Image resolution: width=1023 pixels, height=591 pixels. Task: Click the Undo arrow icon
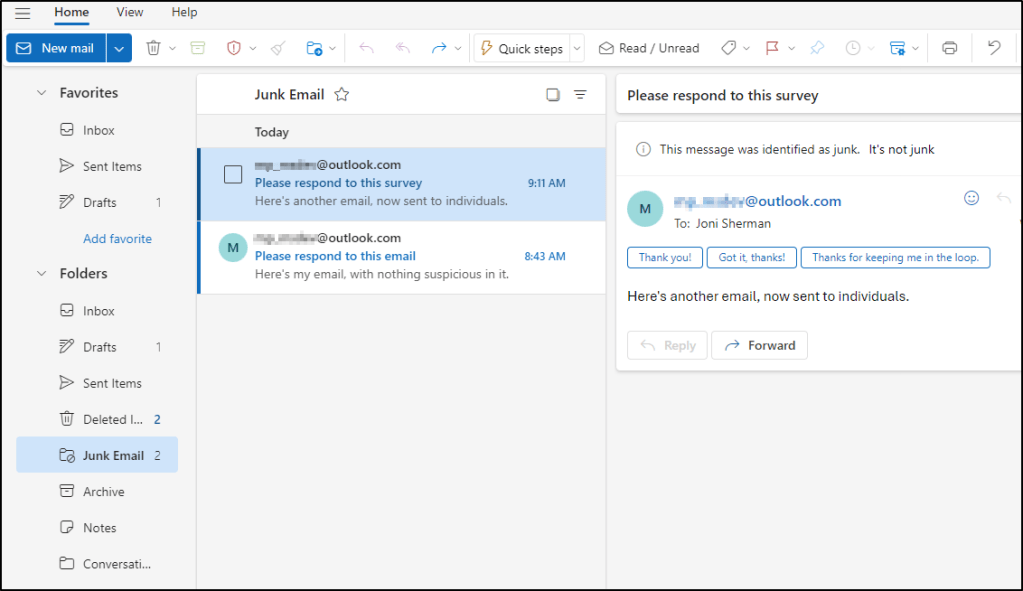pyautogui.click(x=993, y=48)
